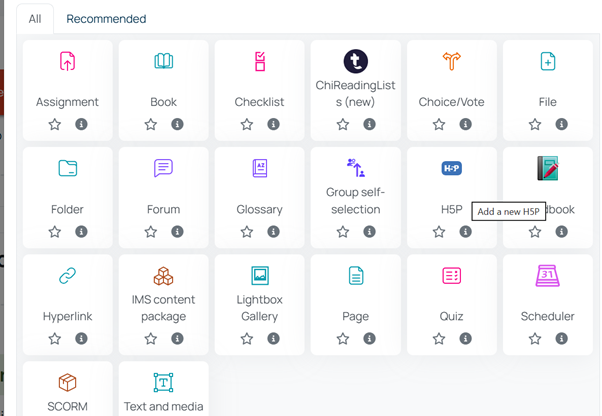Mark Folder as a starred activity
602x416 pixels.
55,232
